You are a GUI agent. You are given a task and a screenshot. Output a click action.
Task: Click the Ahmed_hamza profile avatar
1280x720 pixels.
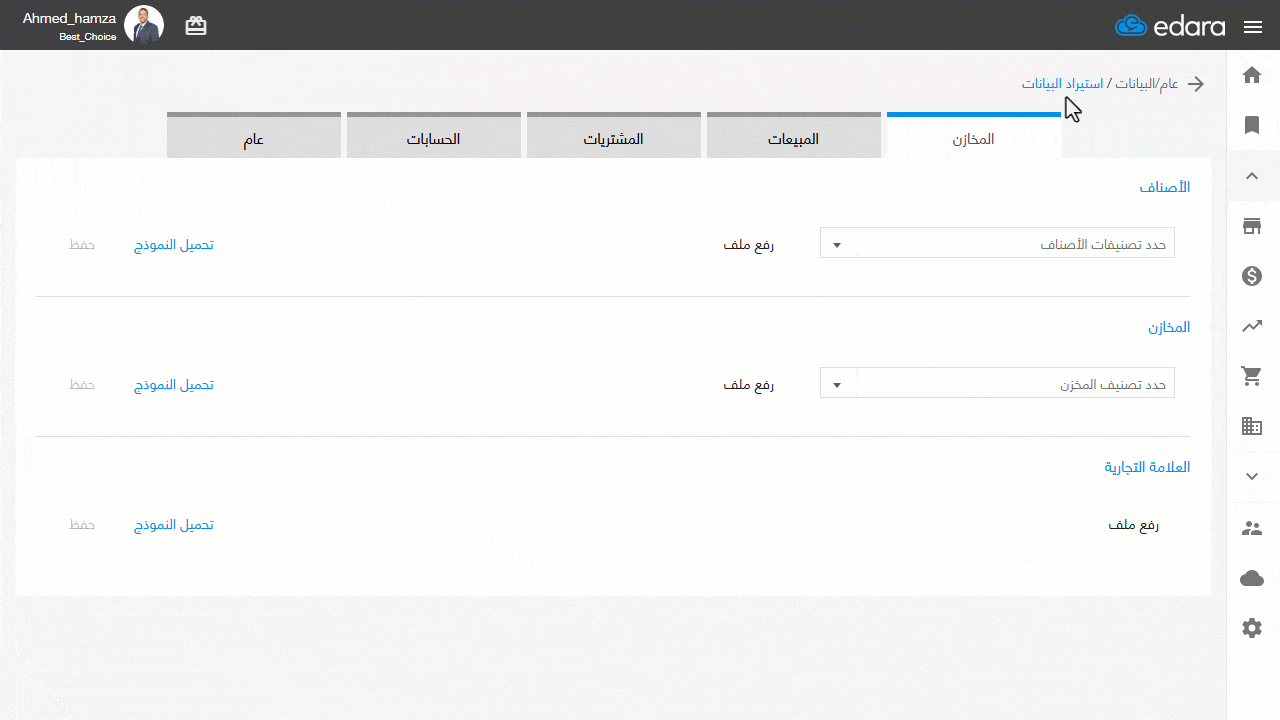tap(144, 25)
